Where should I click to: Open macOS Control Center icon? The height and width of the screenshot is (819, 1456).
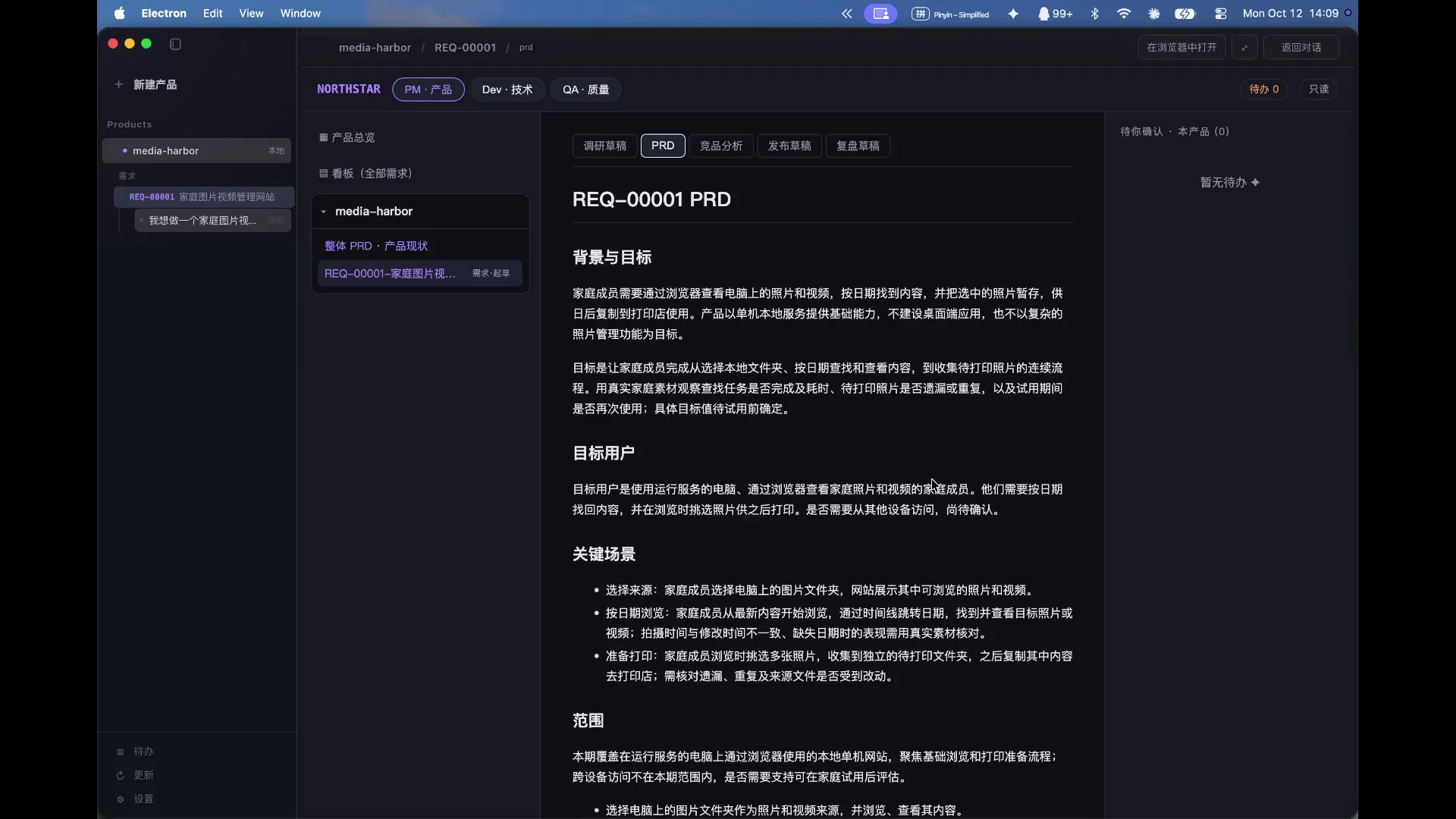(x=1221, y=14)
